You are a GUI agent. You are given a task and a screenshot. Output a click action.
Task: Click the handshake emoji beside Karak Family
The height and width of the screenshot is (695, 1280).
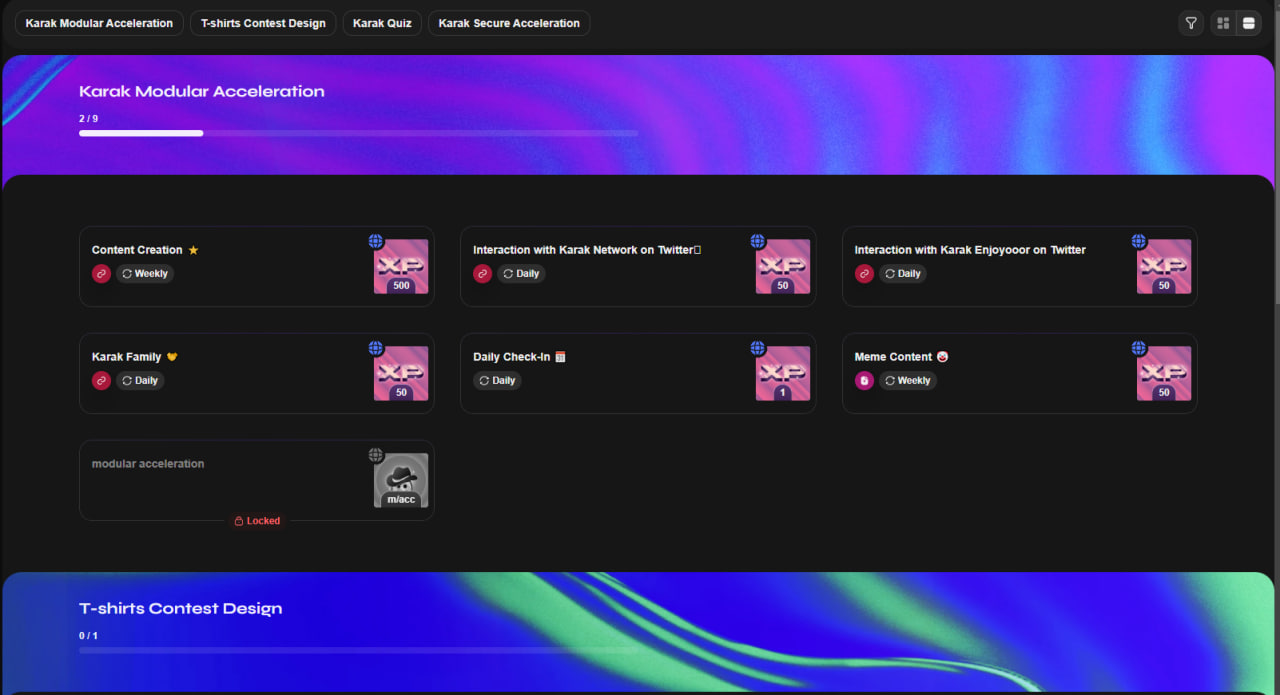coord(172,357)
